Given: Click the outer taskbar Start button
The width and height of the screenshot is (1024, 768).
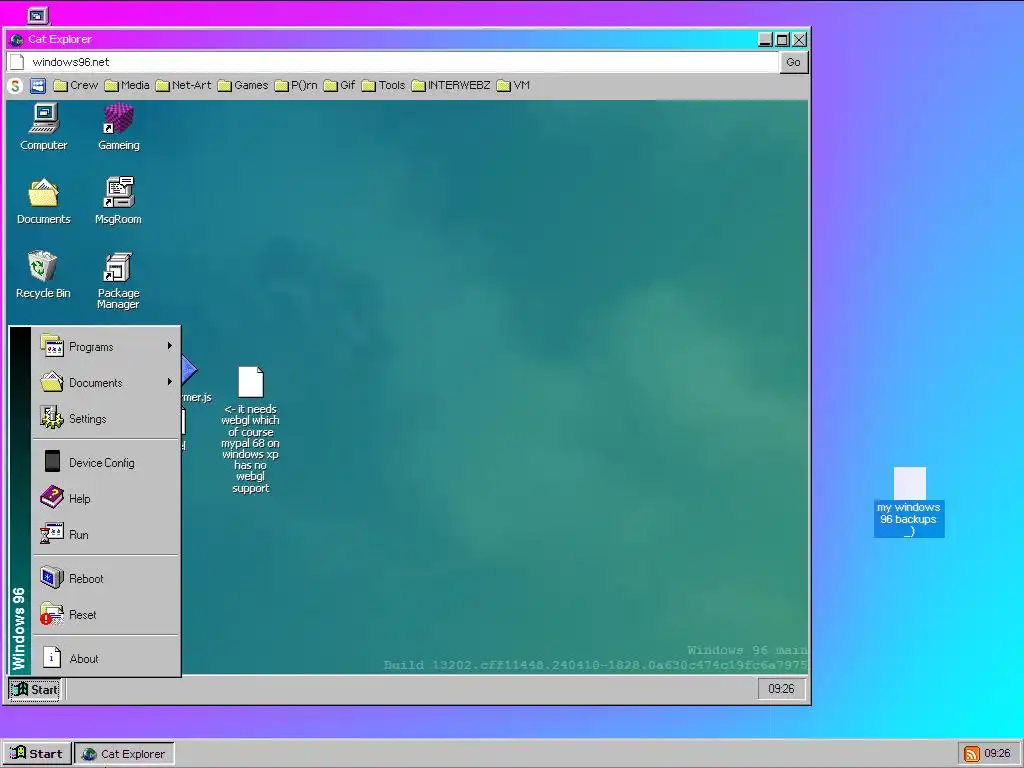Looking at the screenshot, I should pyautogui.click(x=36, y=754).
